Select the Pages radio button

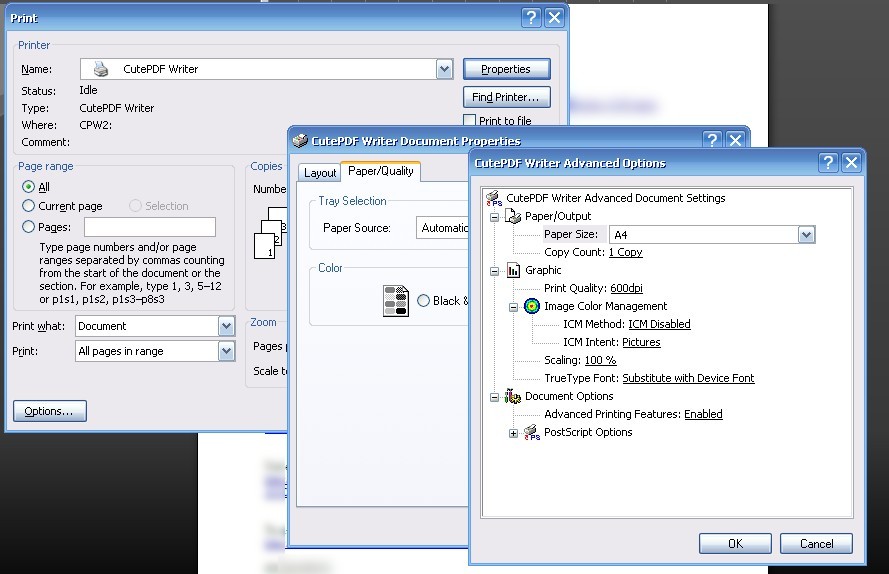(x=28, y=227)
